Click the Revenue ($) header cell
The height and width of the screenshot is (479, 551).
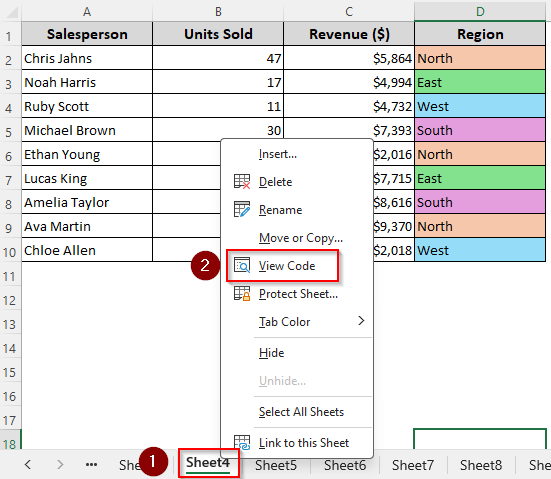(349, 34)
